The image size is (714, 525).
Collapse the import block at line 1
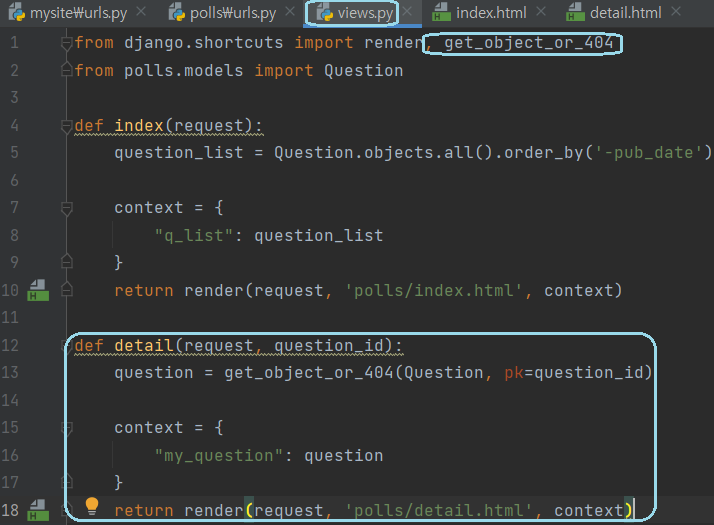[x=66, y=43]
